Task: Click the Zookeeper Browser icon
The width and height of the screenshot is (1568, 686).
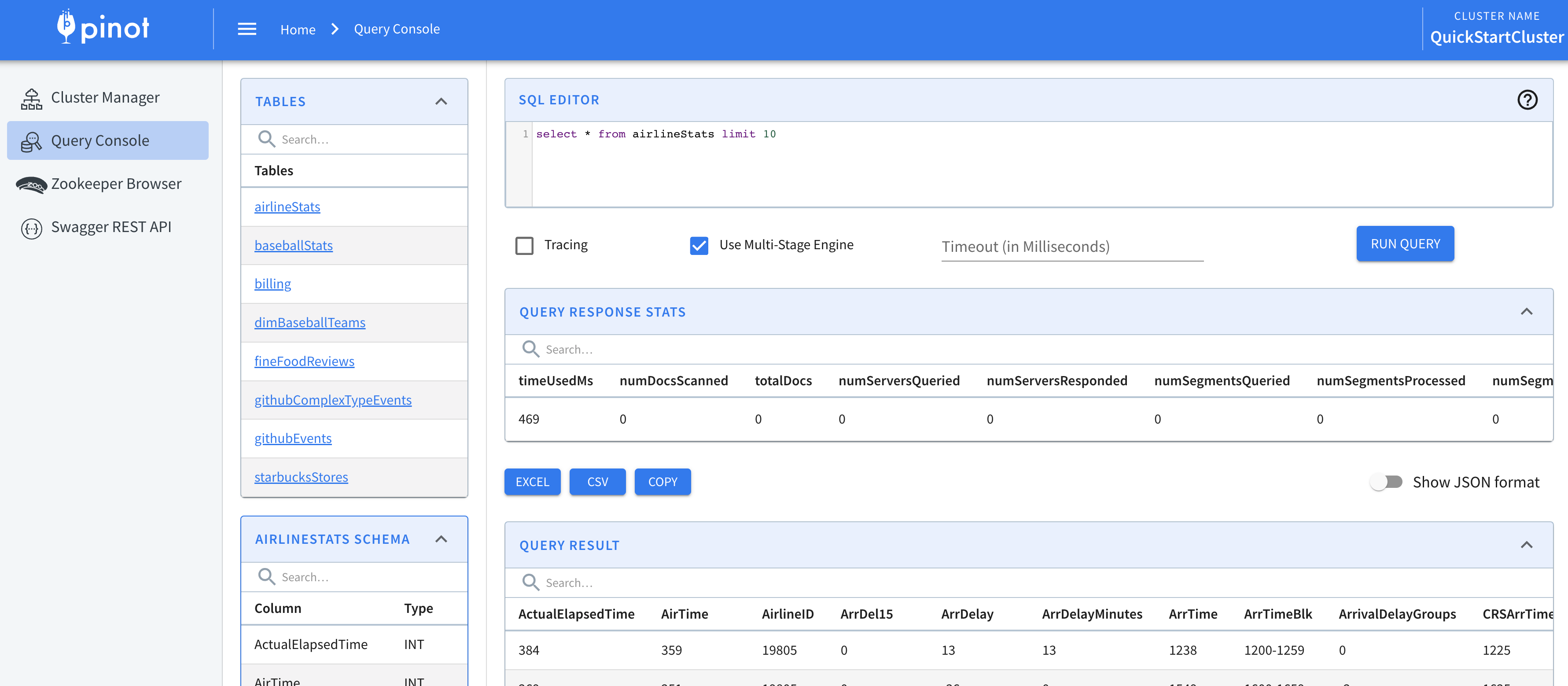Action: coord(31,184)
